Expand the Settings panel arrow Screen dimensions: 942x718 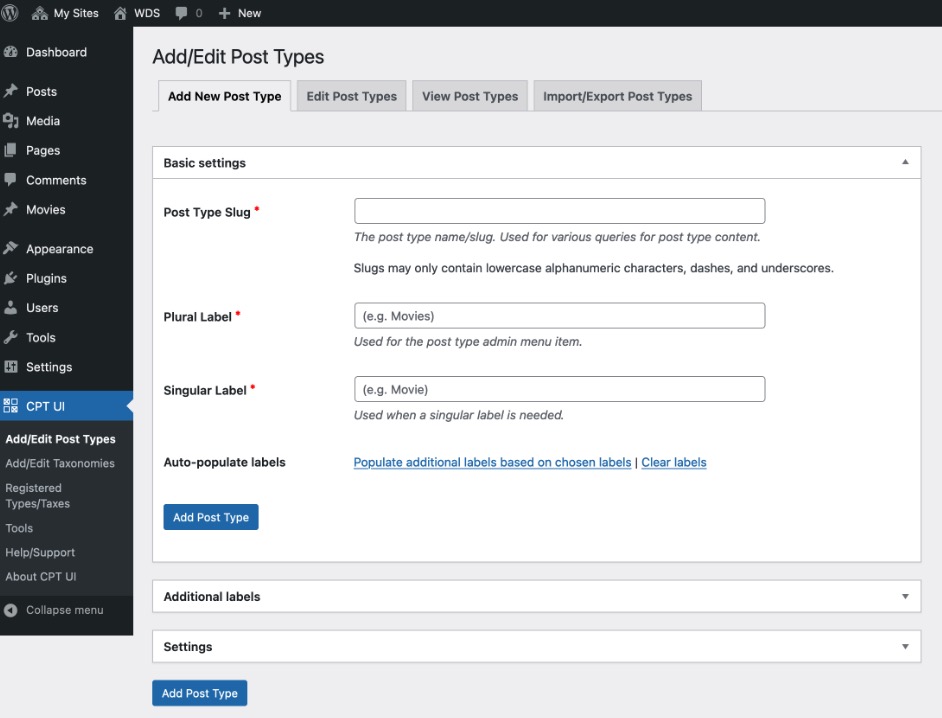(x=905, y=646)
